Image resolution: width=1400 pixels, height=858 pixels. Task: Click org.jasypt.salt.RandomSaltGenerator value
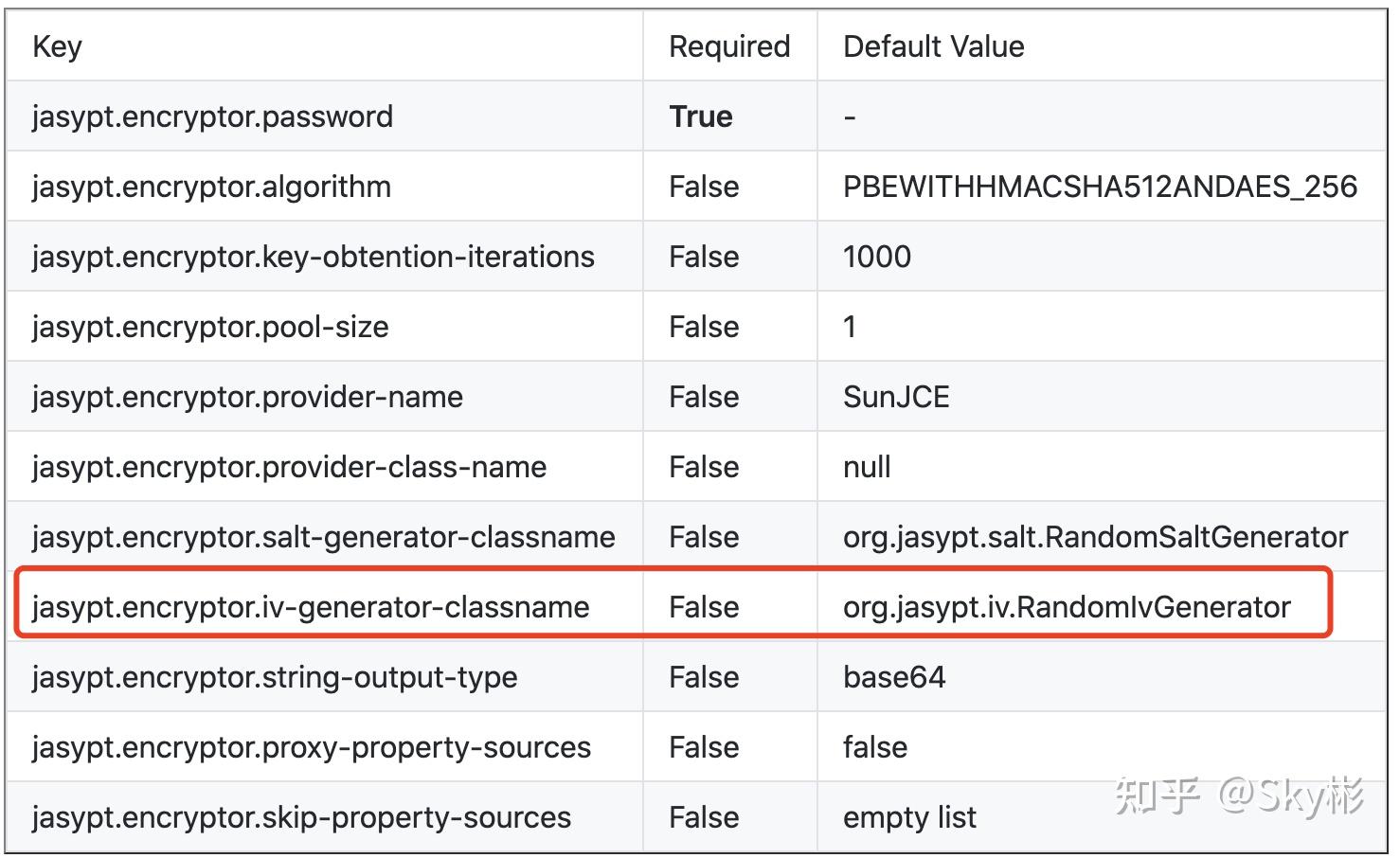pos(1095,537)
